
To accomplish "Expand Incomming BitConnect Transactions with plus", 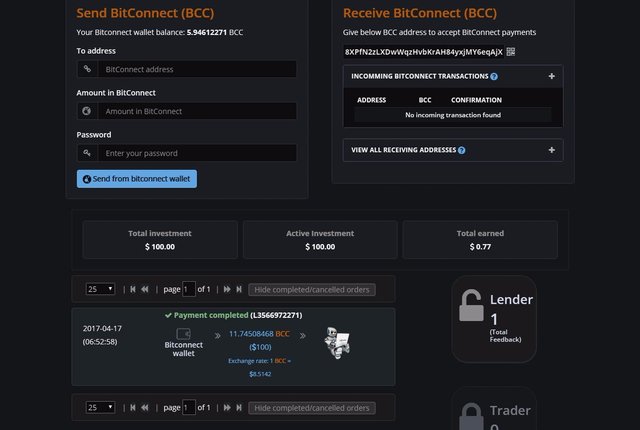I will (551, 76).
